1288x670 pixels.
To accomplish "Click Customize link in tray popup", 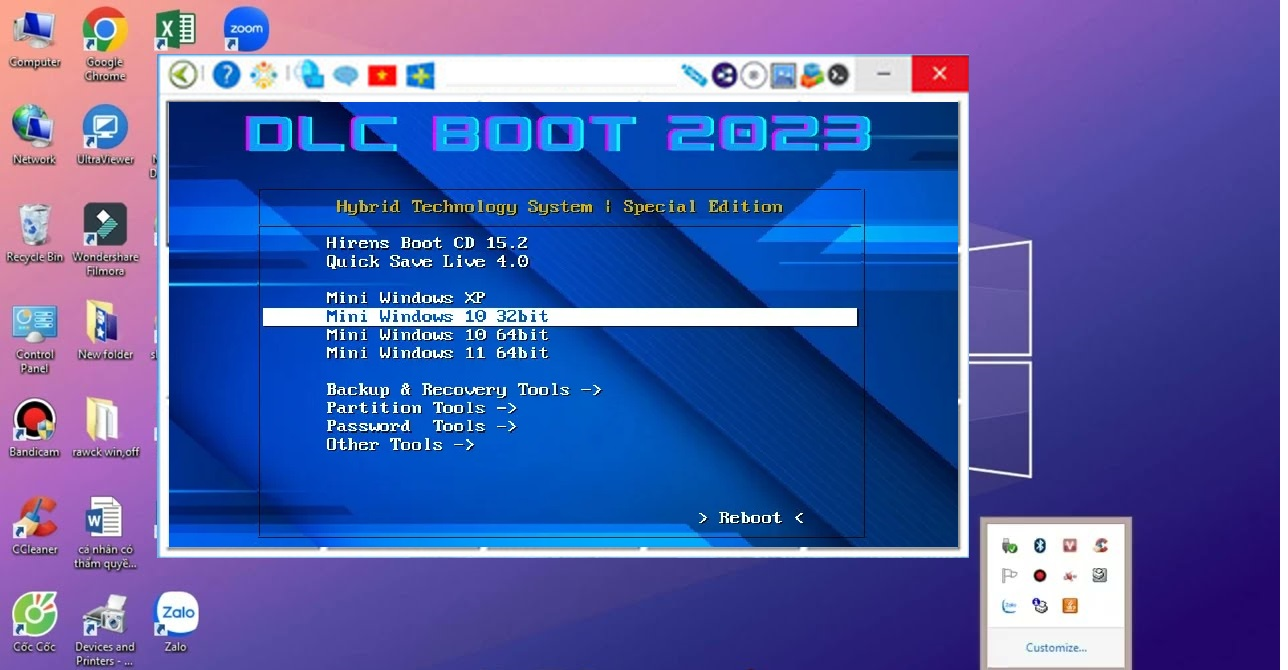I will [x=1056, y=648].
